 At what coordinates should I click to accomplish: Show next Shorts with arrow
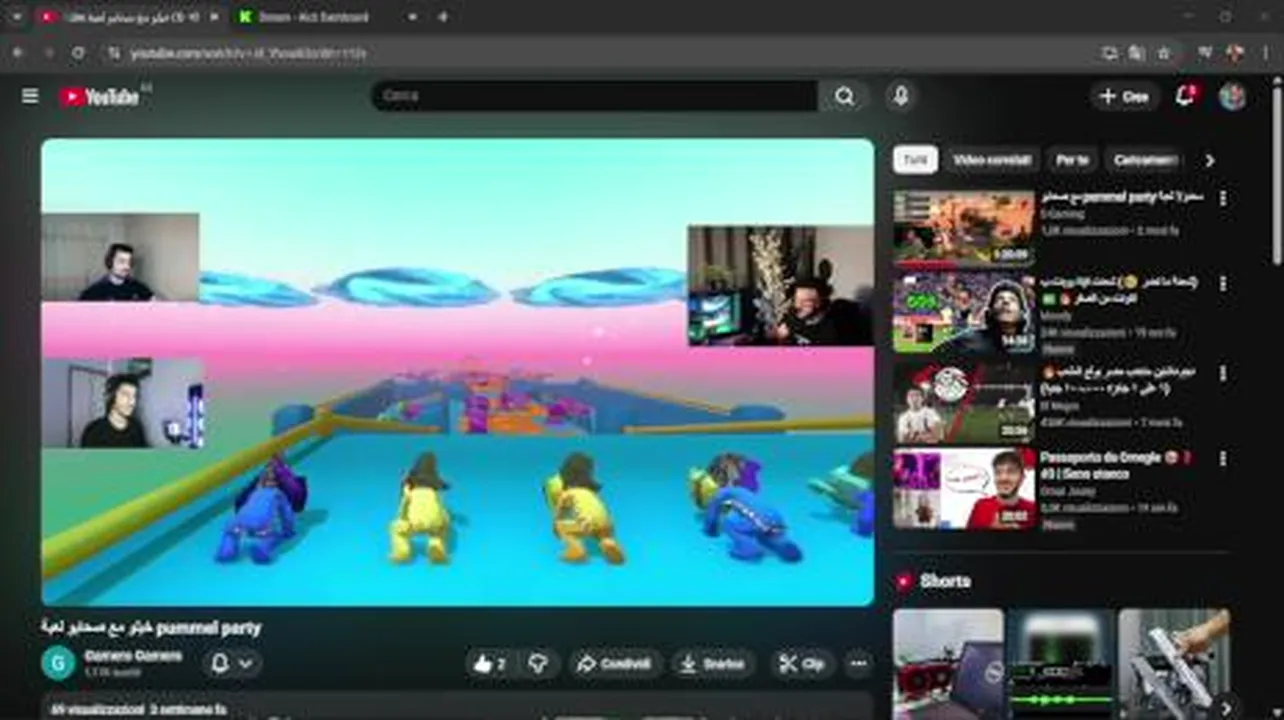click(x=1226, y=707)
